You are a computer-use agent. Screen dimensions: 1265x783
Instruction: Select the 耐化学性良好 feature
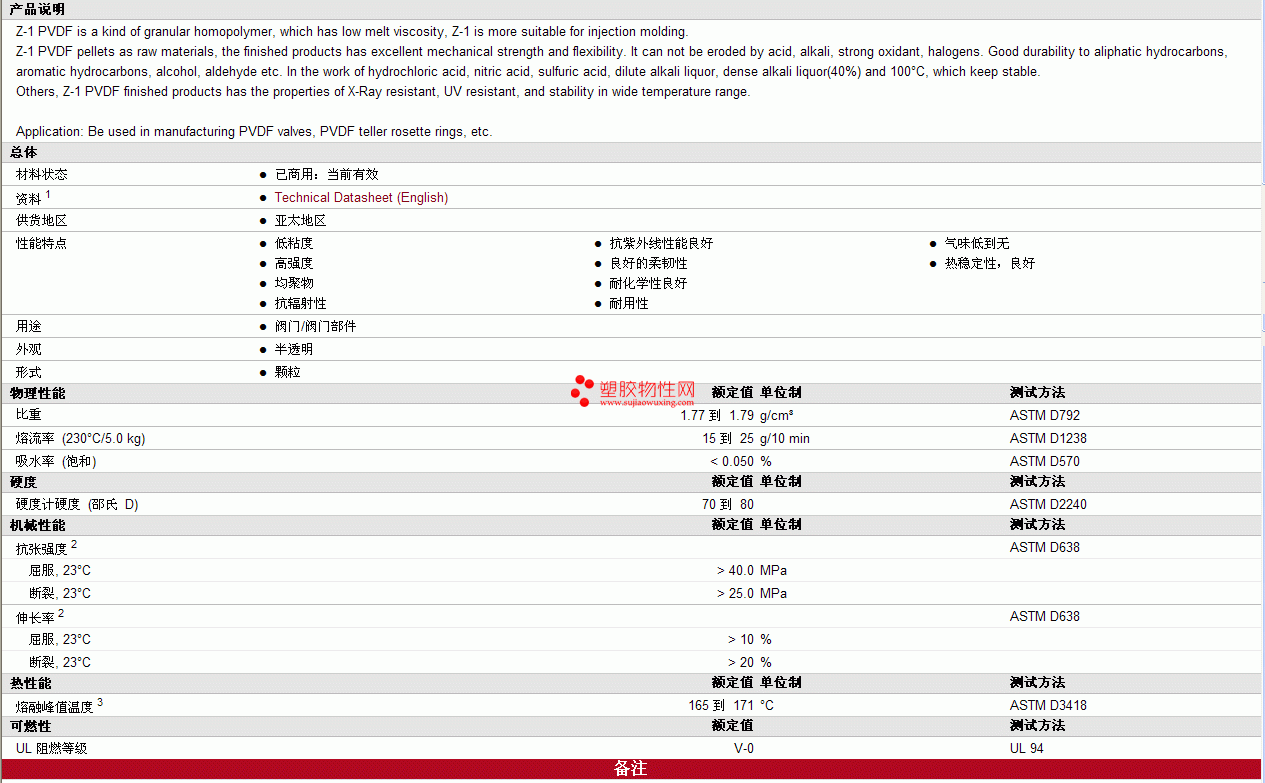649,283
